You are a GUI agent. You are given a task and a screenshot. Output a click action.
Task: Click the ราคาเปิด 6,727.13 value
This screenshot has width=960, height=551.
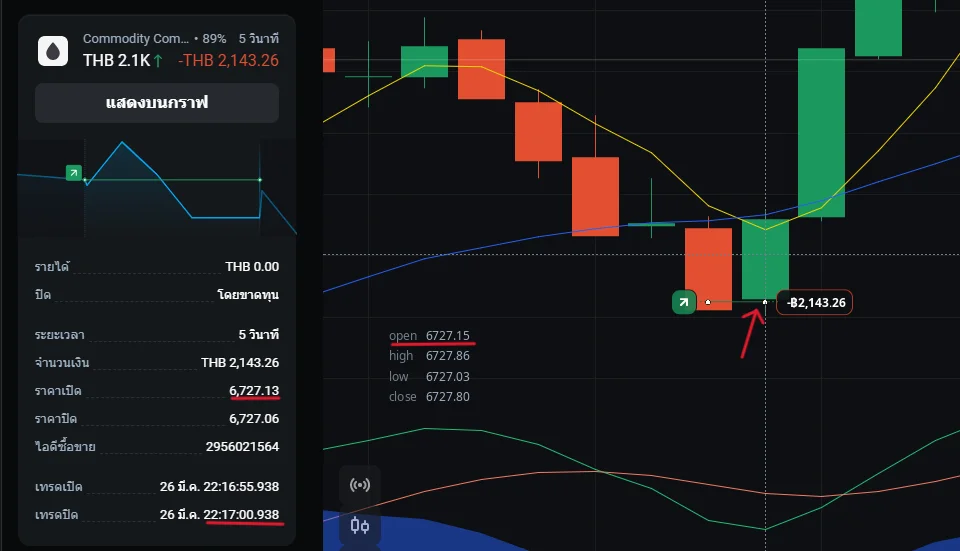pos(254,391)
